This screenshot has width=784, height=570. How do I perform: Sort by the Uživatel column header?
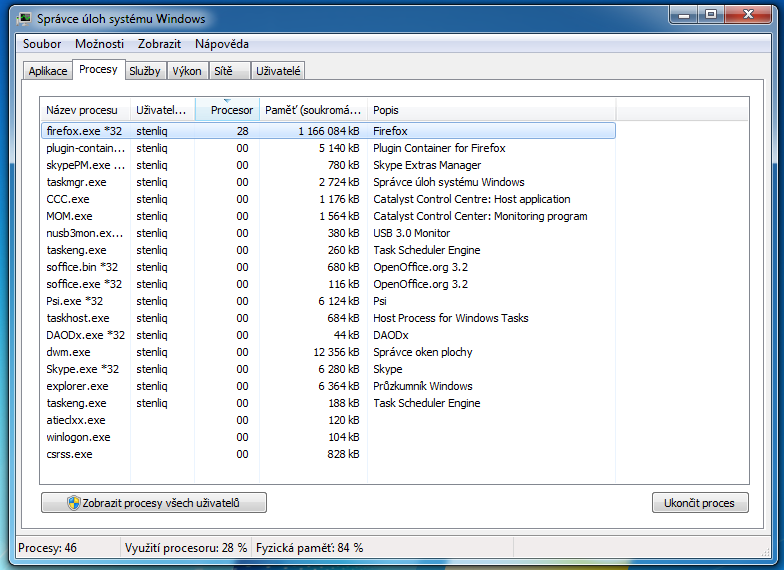click(162, 110)
